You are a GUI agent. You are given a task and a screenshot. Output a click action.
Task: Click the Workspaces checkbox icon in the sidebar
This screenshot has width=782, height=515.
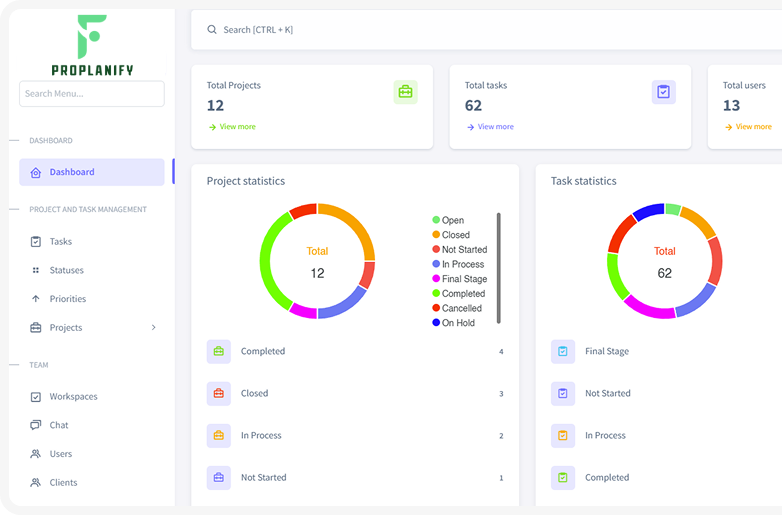click(x=36, y=396)
